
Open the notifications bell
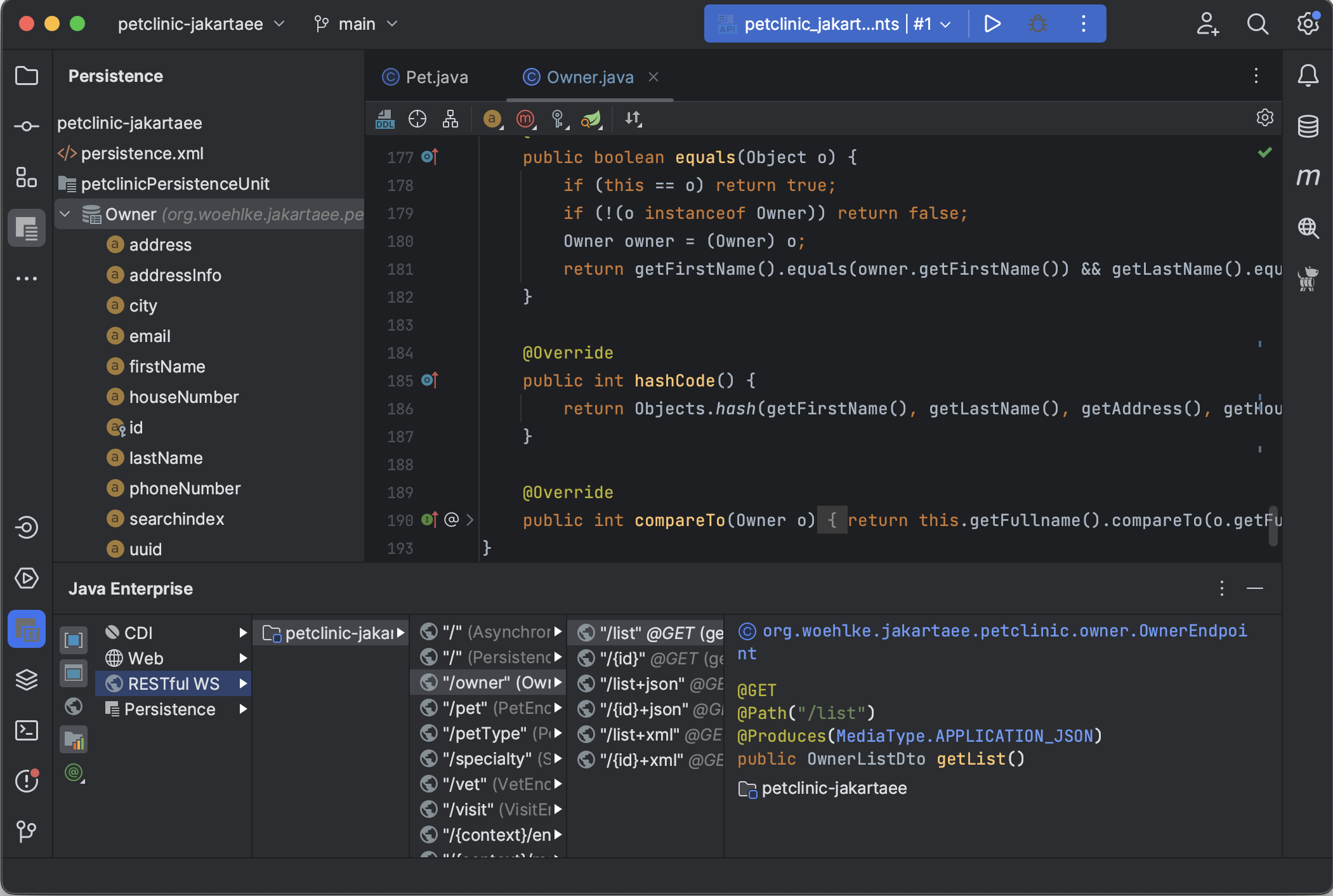[1308, 76]
